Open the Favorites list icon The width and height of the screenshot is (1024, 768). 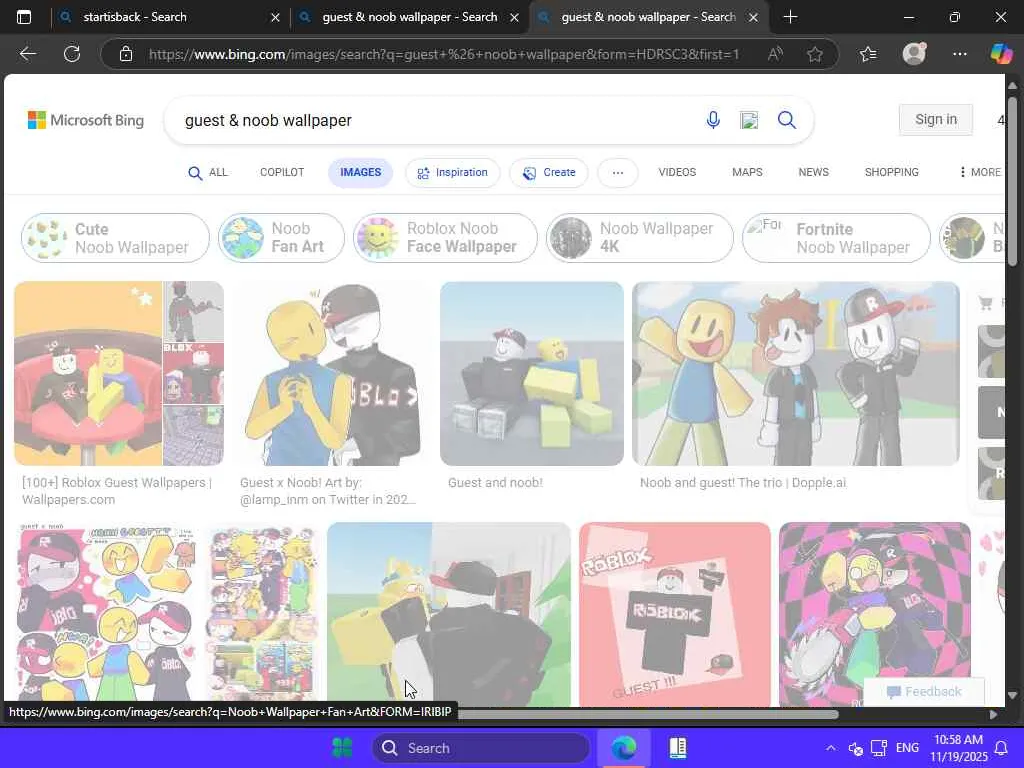point(868,54)
